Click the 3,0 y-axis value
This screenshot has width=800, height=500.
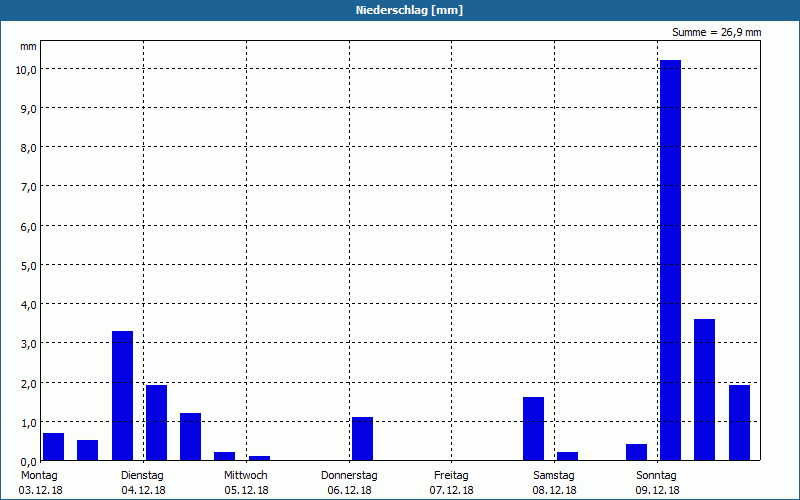click(28, 344)
